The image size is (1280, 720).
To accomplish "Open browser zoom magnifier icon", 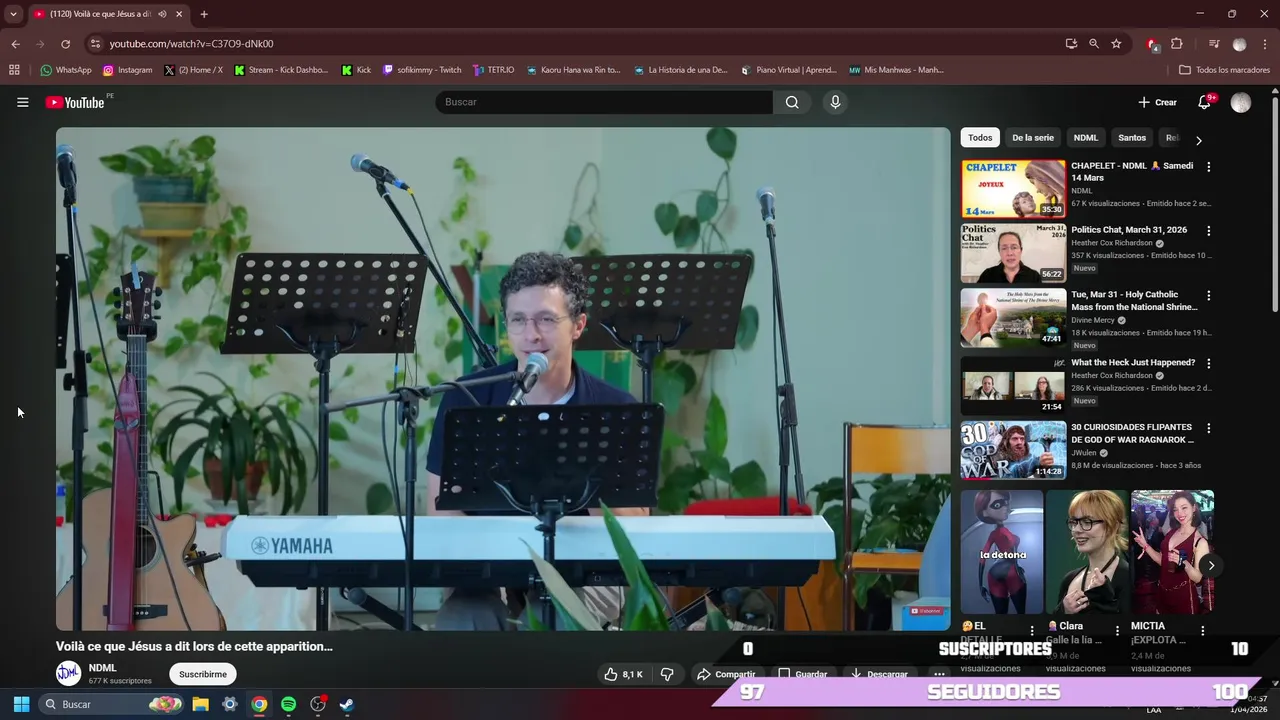I will tap(1094, 44).
